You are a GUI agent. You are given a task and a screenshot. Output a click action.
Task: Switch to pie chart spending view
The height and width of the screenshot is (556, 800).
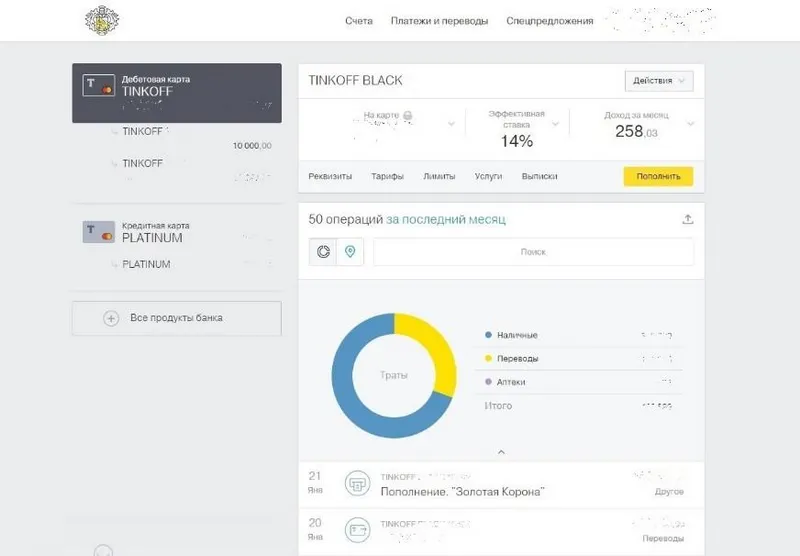click(x=323, y=252)
